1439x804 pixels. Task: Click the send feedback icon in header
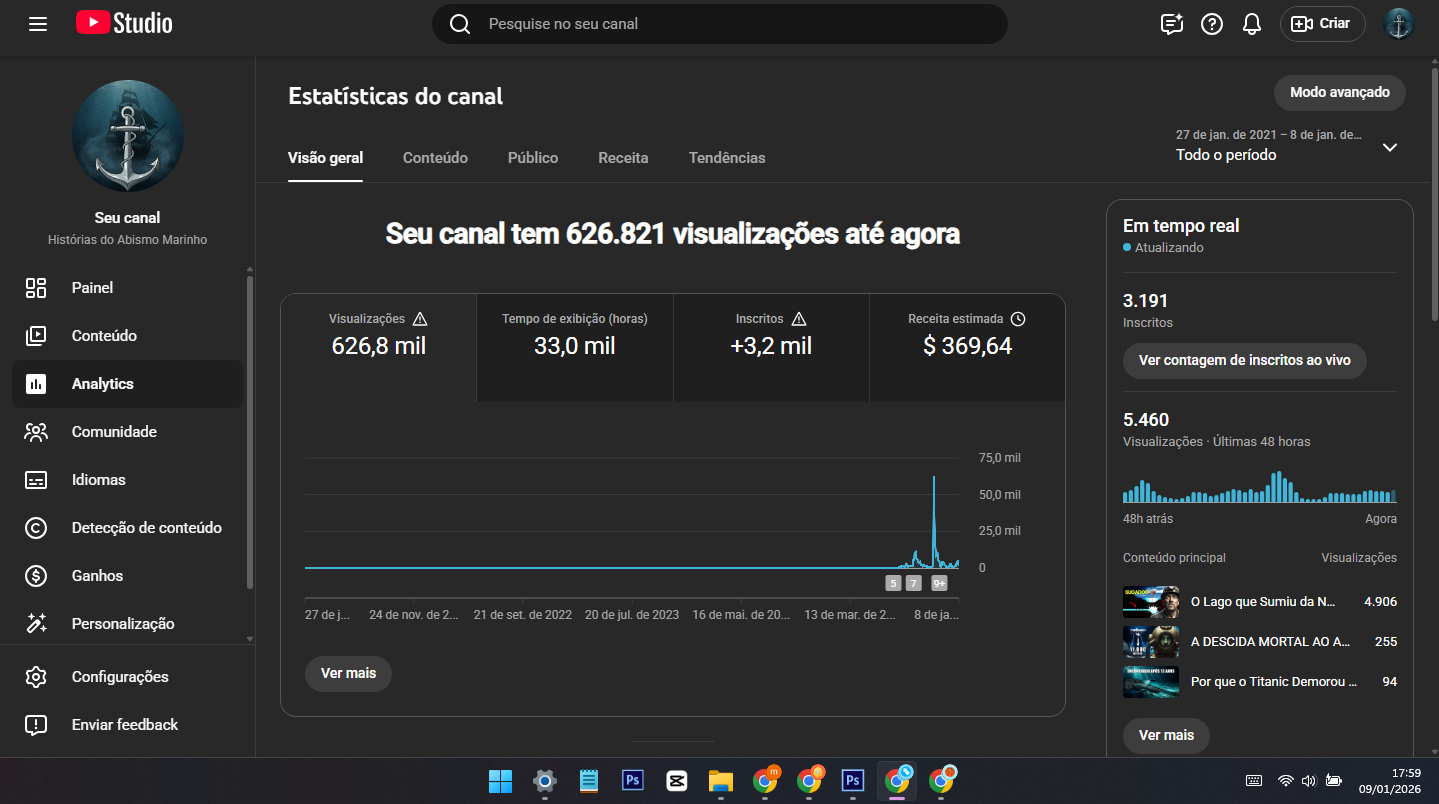click(1171, 24)
